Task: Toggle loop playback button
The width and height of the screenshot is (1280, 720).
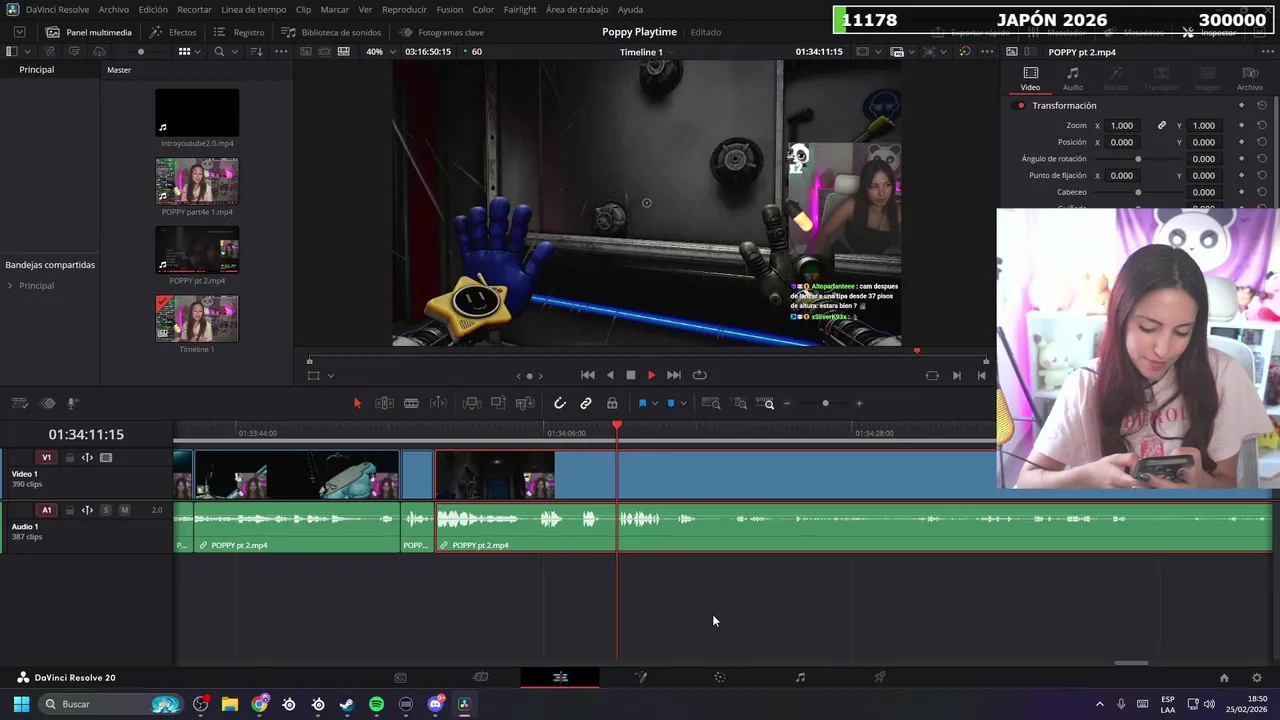Action: click(700, 375)
